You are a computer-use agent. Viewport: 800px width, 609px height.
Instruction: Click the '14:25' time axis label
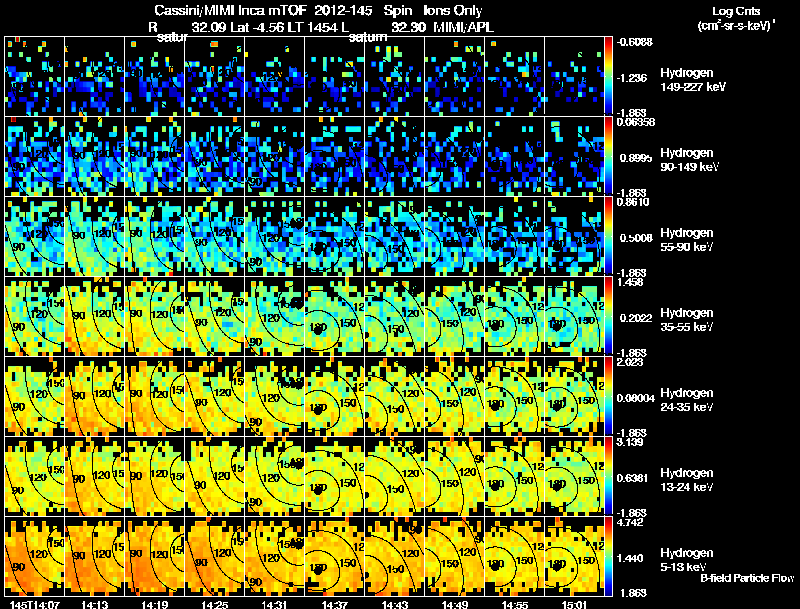tap(215, 605)
